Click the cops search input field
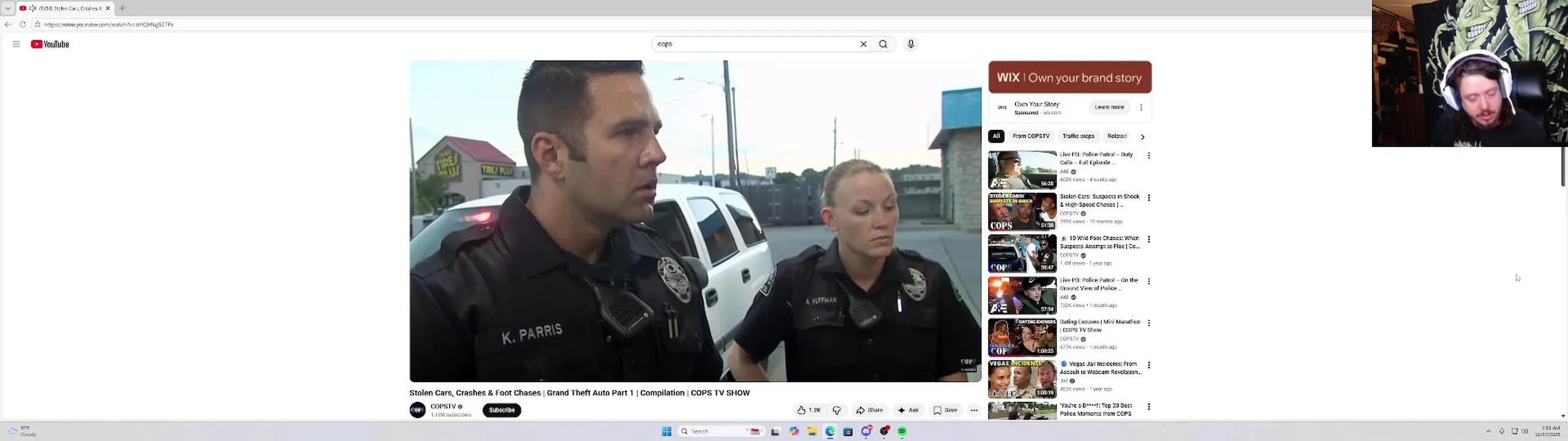This screenshot has width=1568, height=441. 756,44
